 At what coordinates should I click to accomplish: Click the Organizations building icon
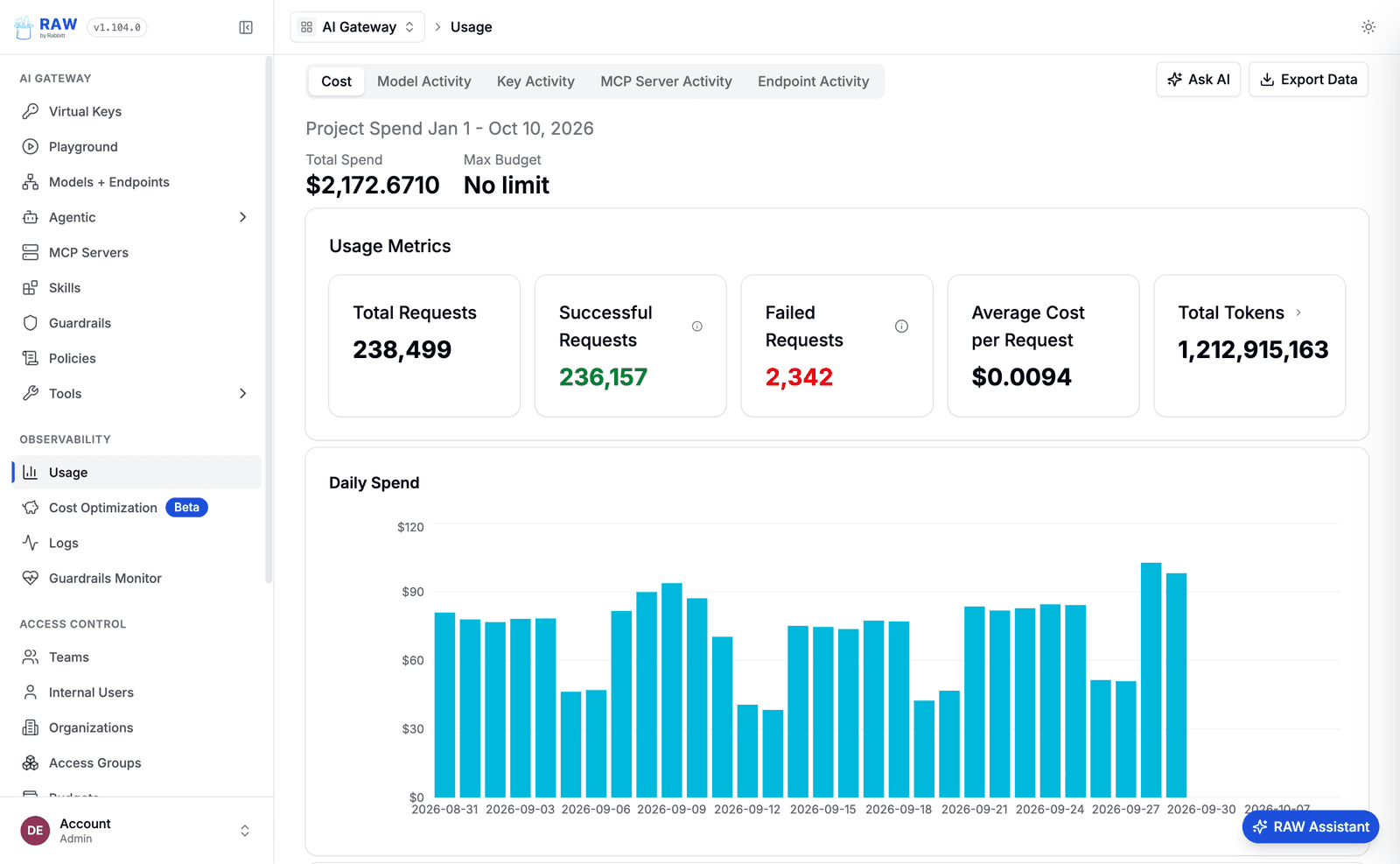coord(31,727)
